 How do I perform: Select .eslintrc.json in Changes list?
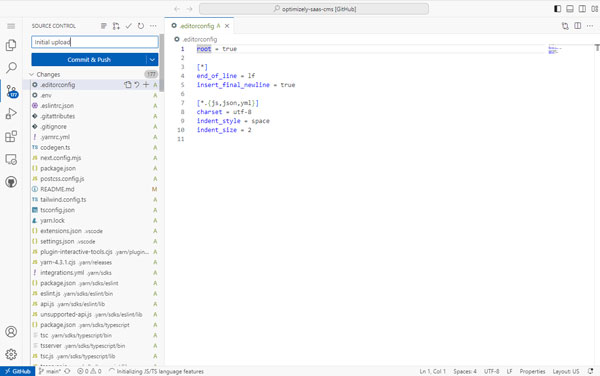[x=94, y=106]
